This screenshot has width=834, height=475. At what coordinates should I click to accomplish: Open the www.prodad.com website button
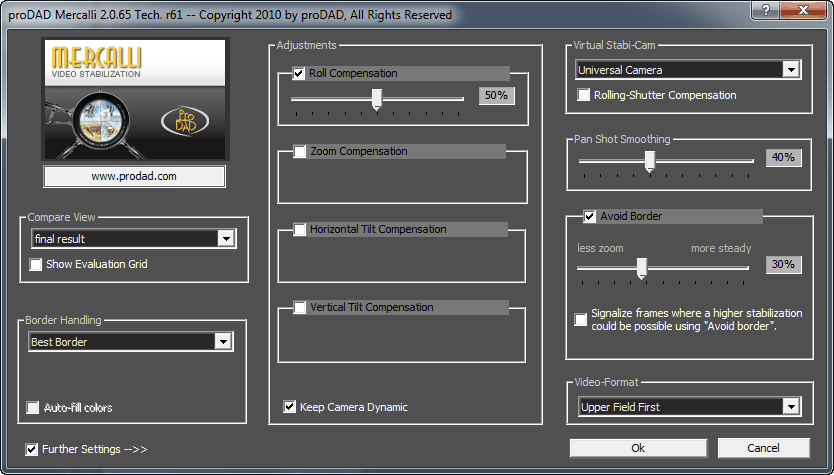tap(134, 177)
